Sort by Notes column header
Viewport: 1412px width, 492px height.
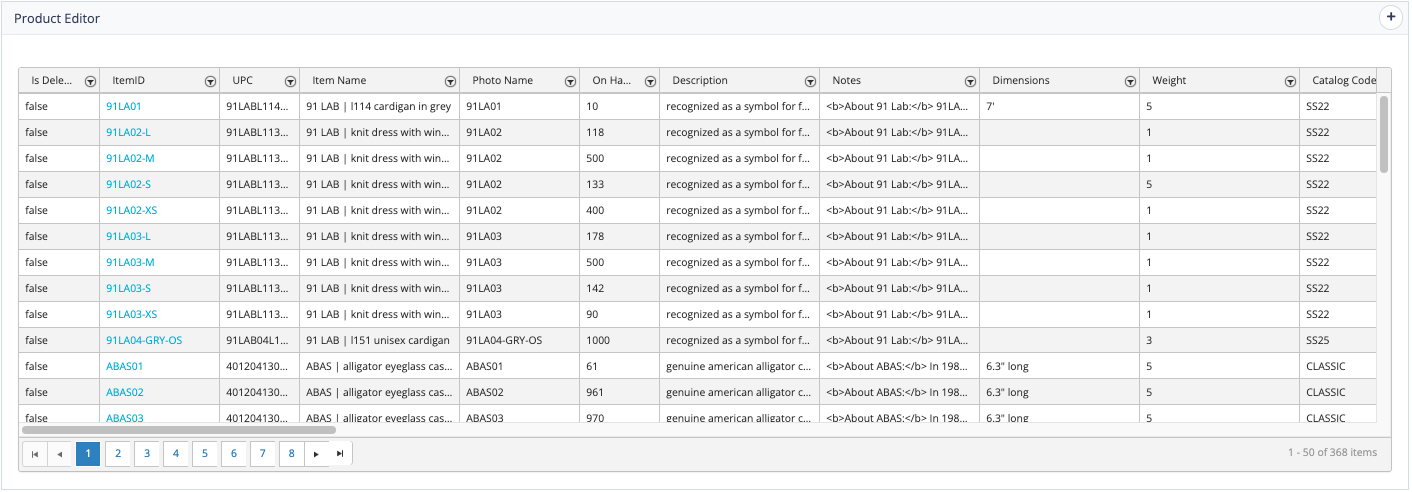coord(846,81)
